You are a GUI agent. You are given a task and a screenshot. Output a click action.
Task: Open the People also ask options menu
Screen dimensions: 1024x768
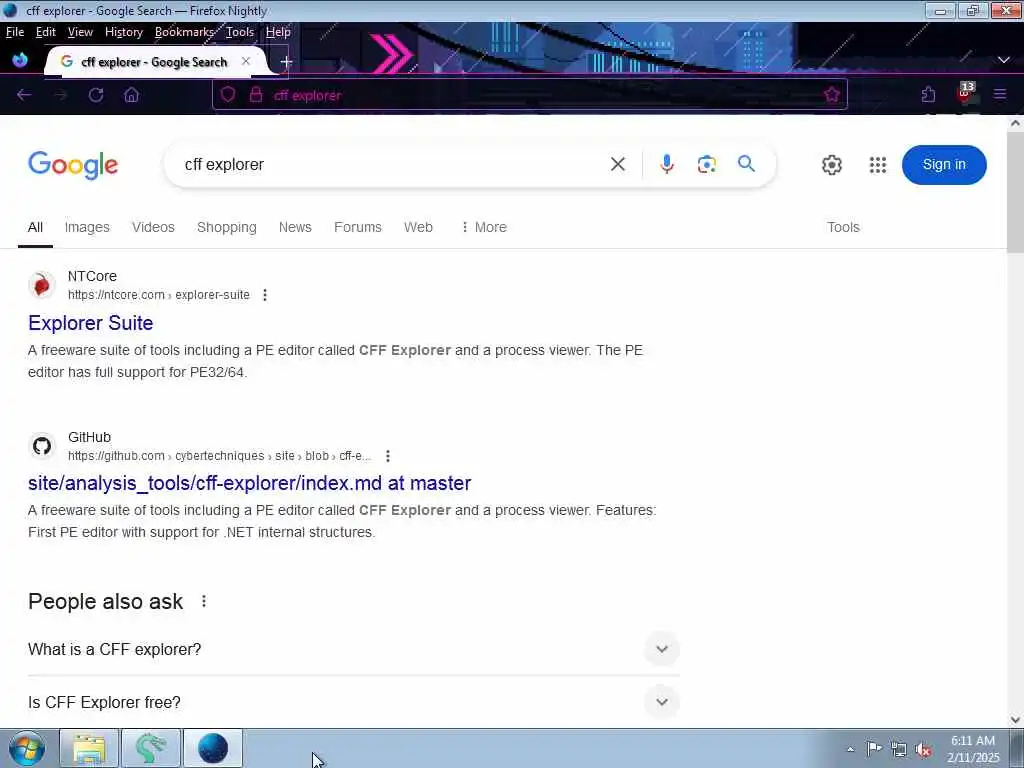pos(204,601)
